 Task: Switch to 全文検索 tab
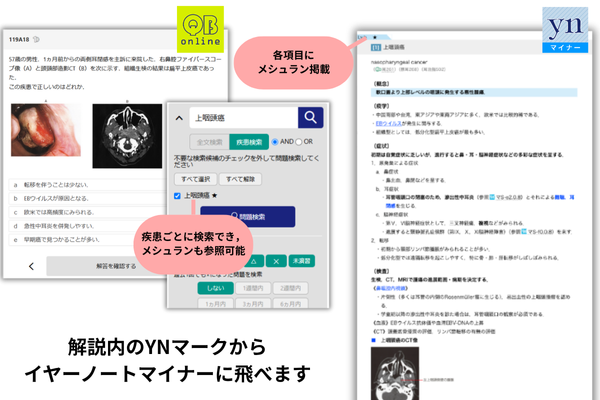pos(207,142)
